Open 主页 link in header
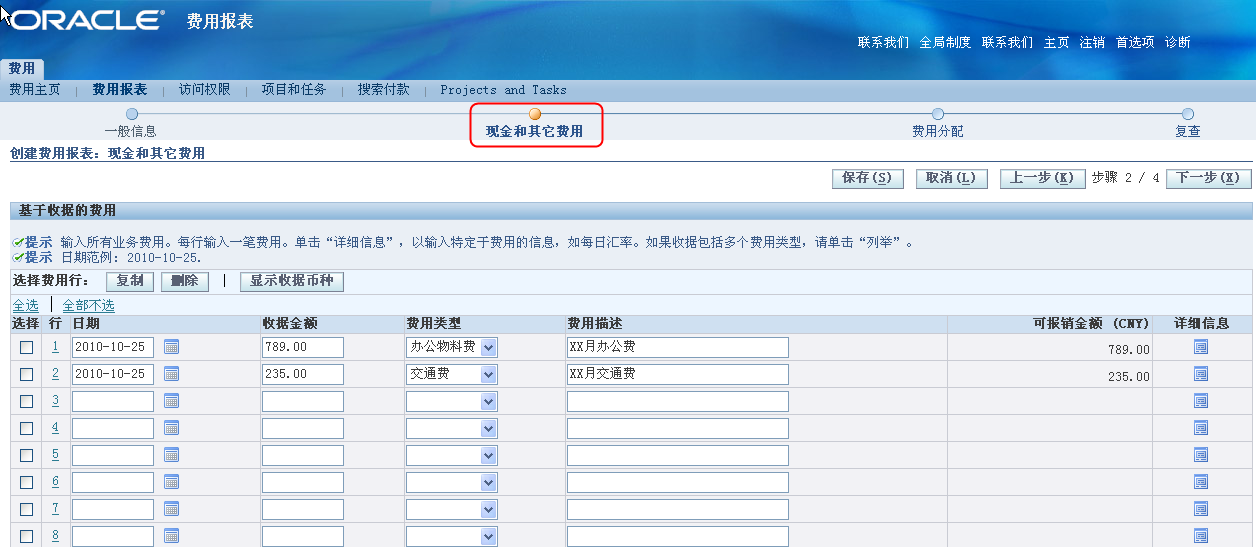The image size is (1256, 547). pos(1056,42)
